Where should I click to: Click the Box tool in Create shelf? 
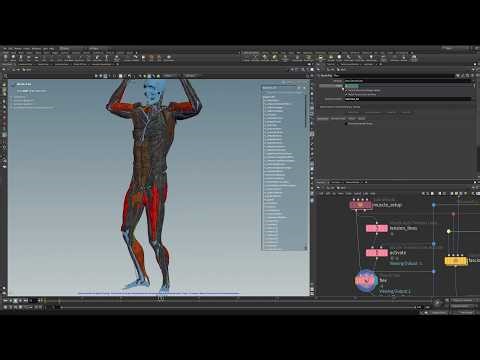6,59
